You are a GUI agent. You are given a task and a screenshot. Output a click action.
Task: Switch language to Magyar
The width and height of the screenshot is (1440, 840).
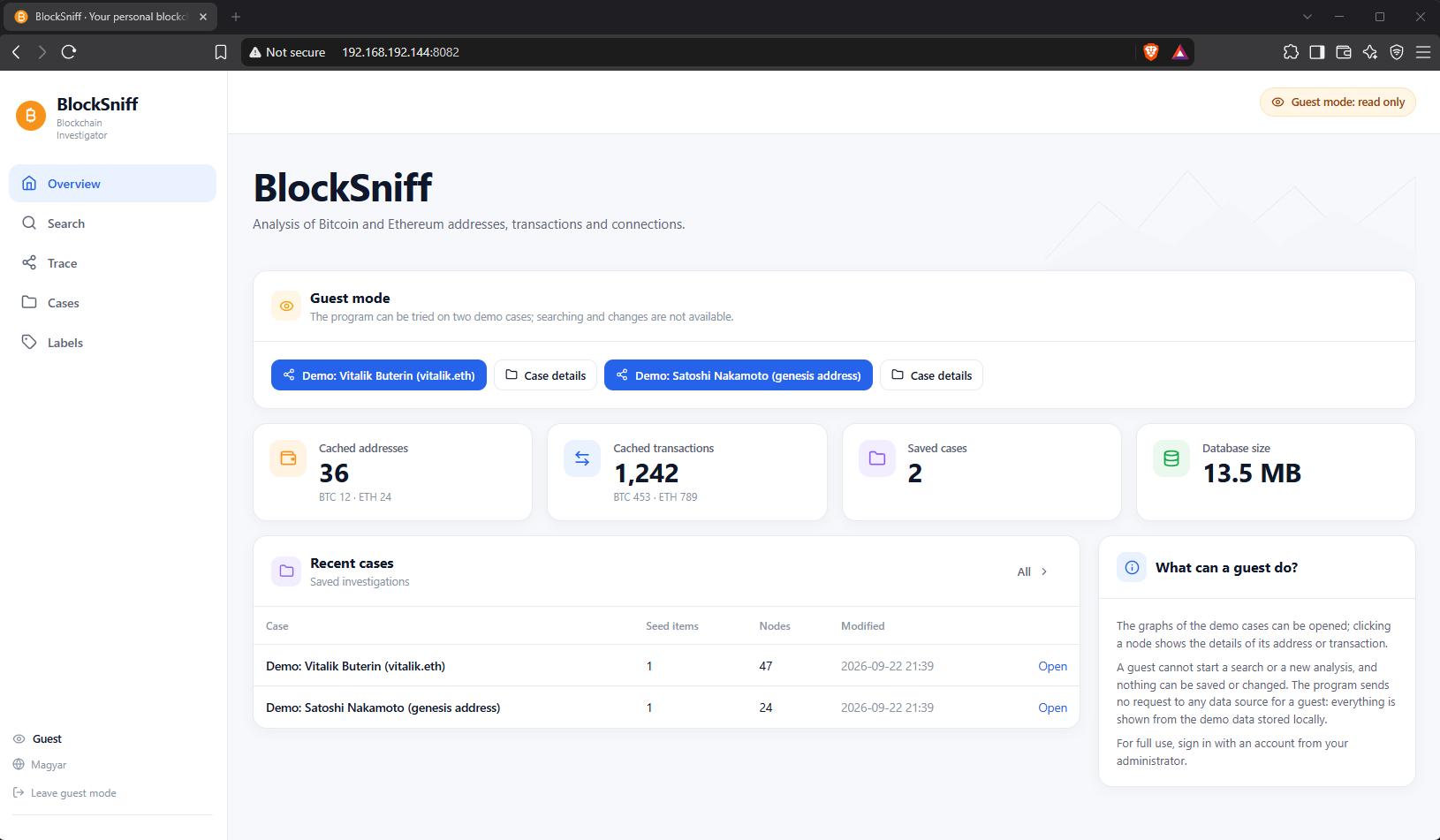(x=40, y=765)
